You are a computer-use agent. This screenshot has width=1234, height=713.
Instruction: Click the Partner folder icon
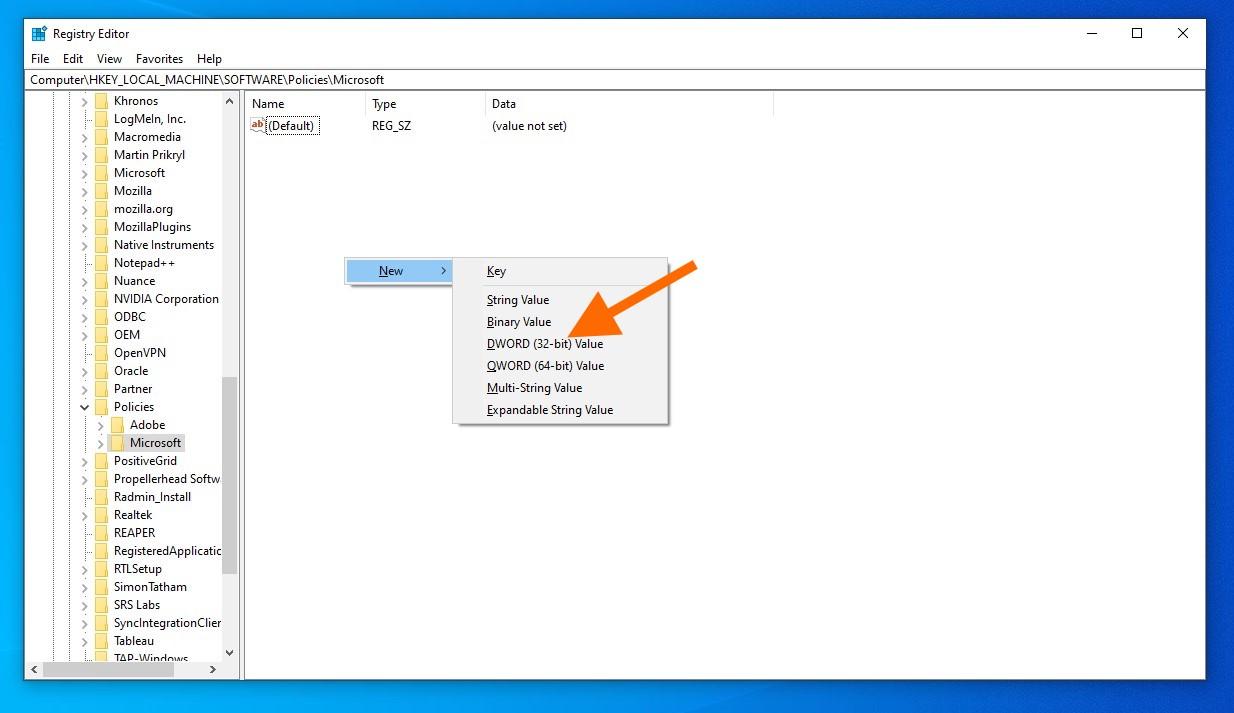coord(101,389)
